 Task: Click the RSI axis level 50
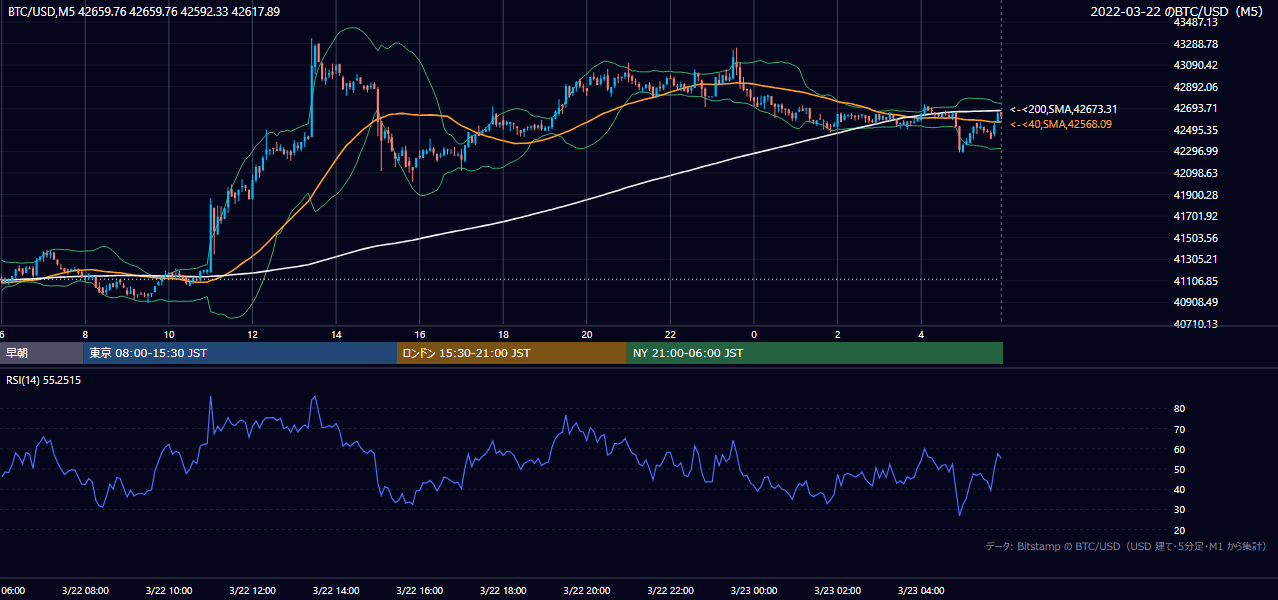coord(1179,469)
